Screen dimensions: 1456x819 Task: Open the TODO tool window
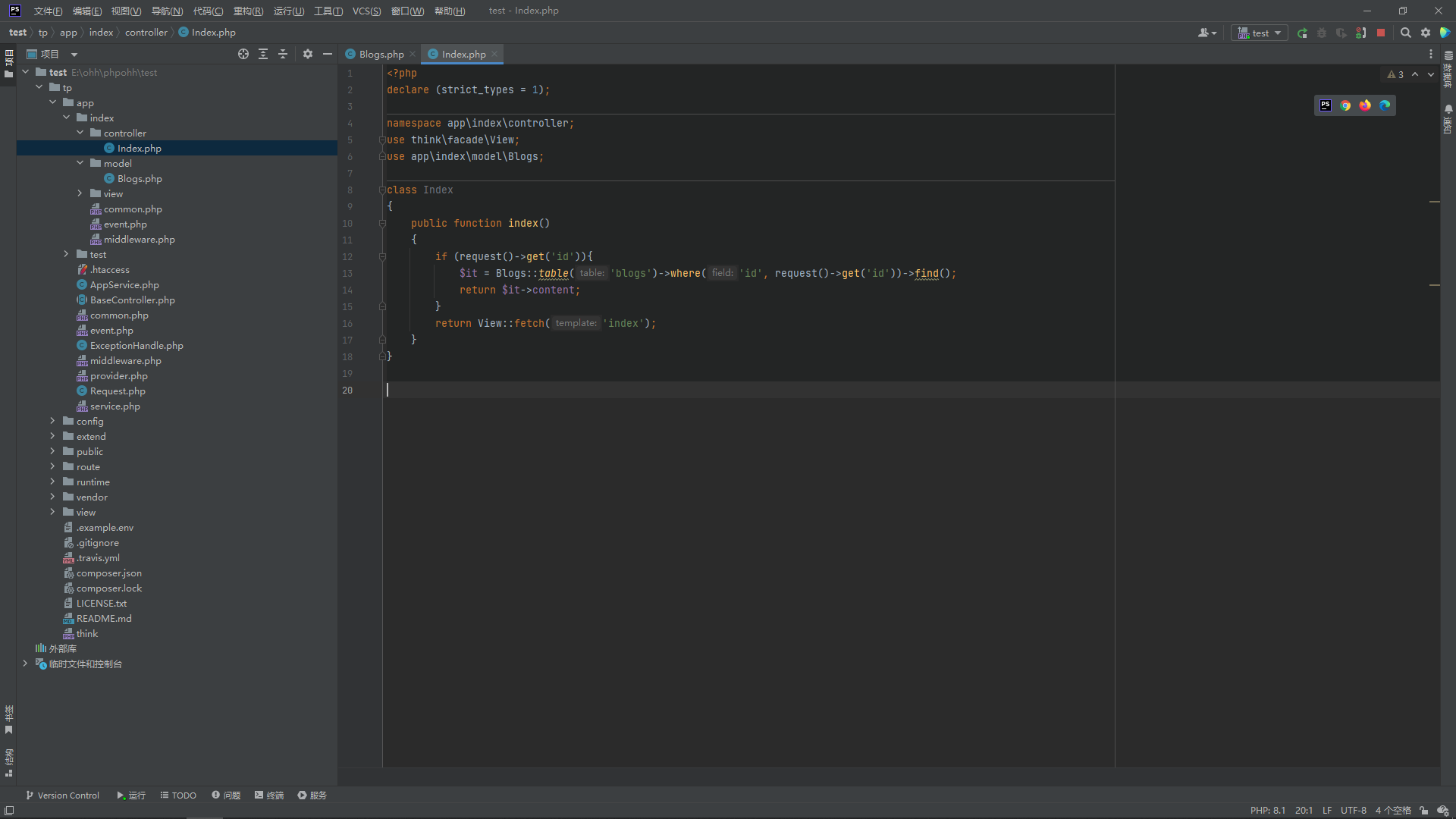click(x=178, y=795)
